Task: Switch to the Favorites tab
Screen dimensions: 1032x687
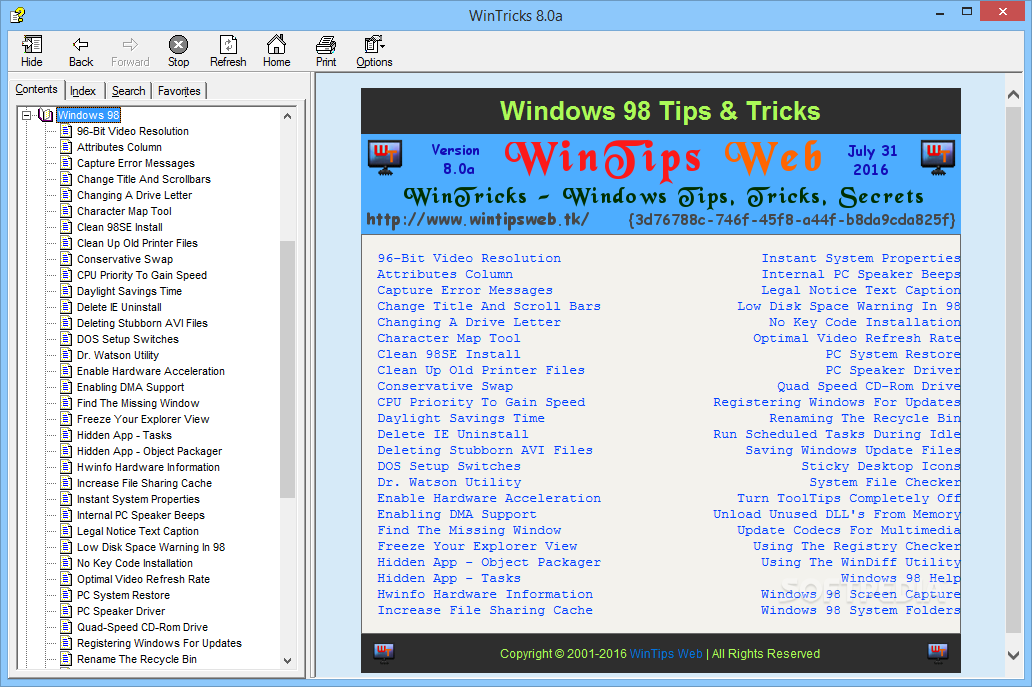Action: [x=179, y=91]
